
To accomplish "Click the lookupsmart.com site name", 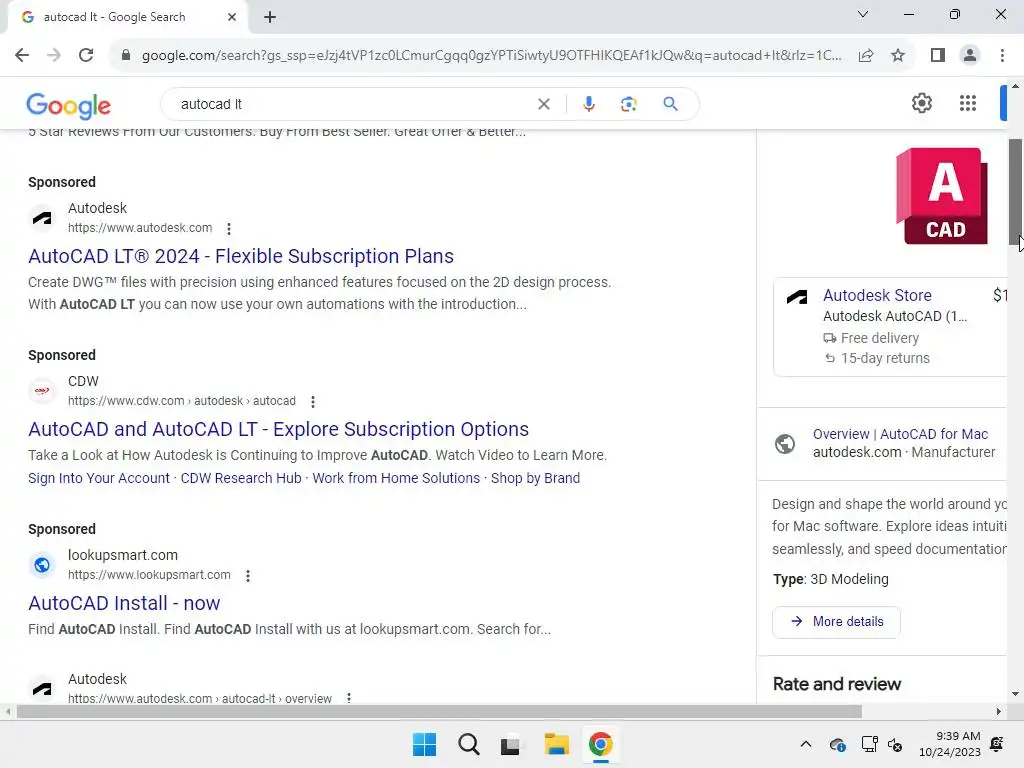I will [123, 555].
